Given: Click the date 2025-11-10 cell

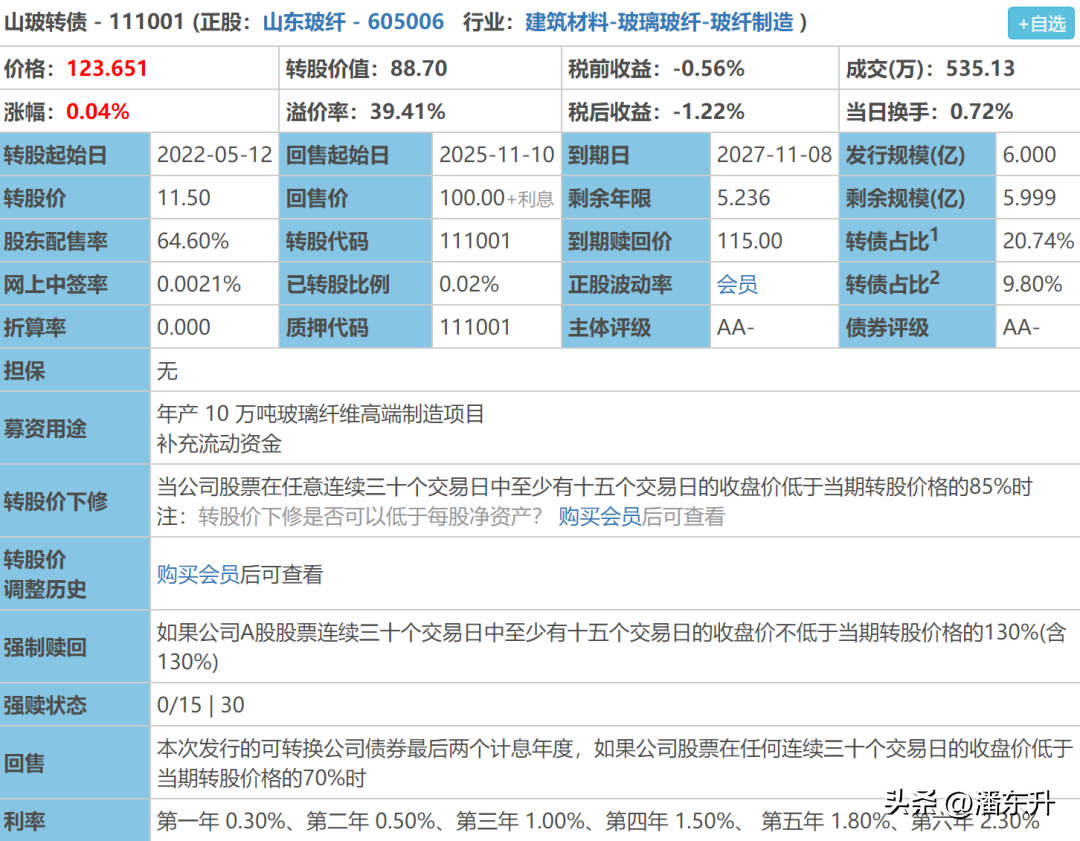Looking at the screenshot, I should point(497,154).
